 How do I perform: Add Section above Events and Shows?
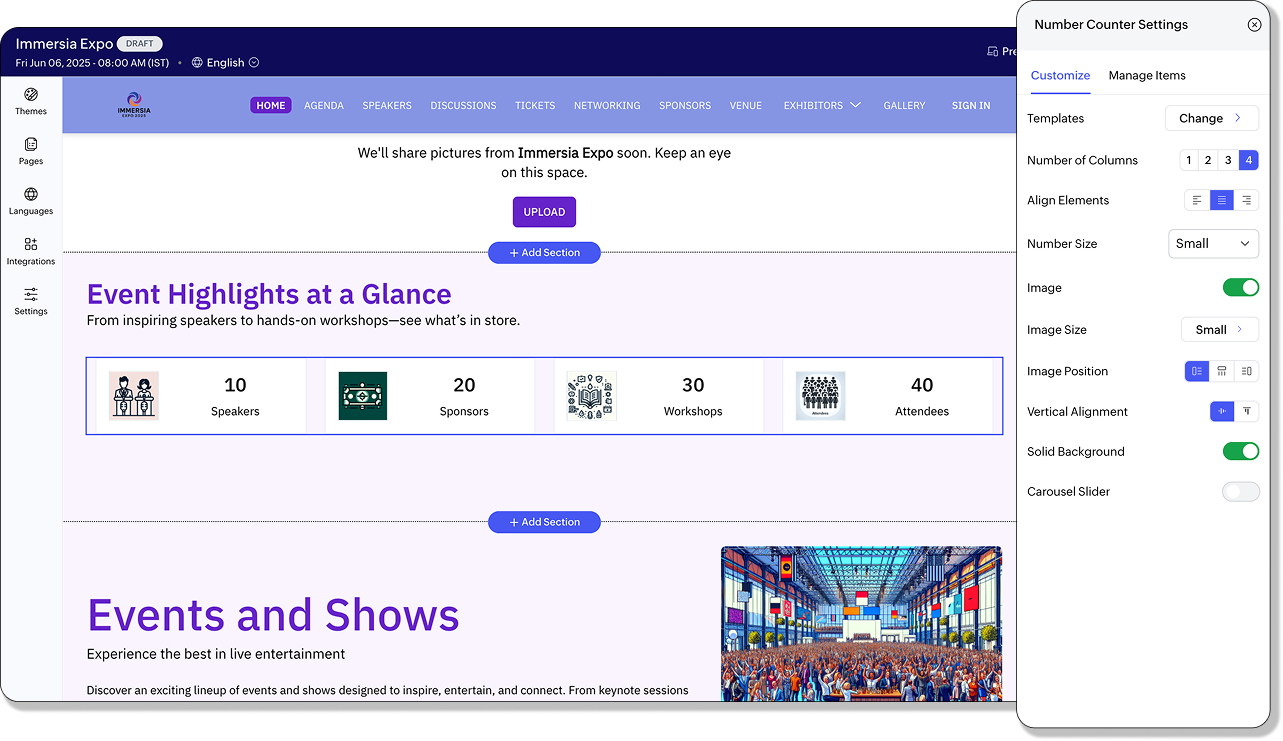click(544, 522)
